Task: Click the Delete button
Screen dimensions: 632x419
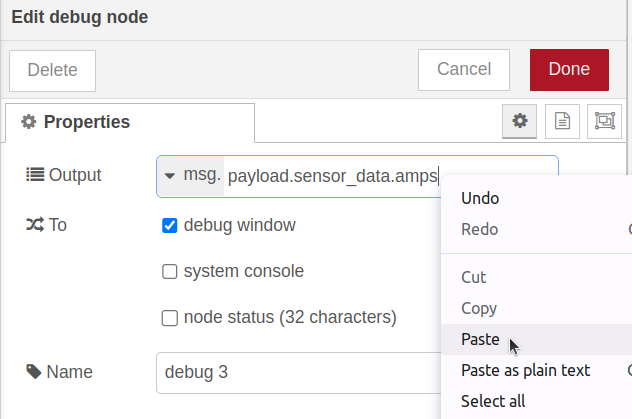Action: click(52, 71)
